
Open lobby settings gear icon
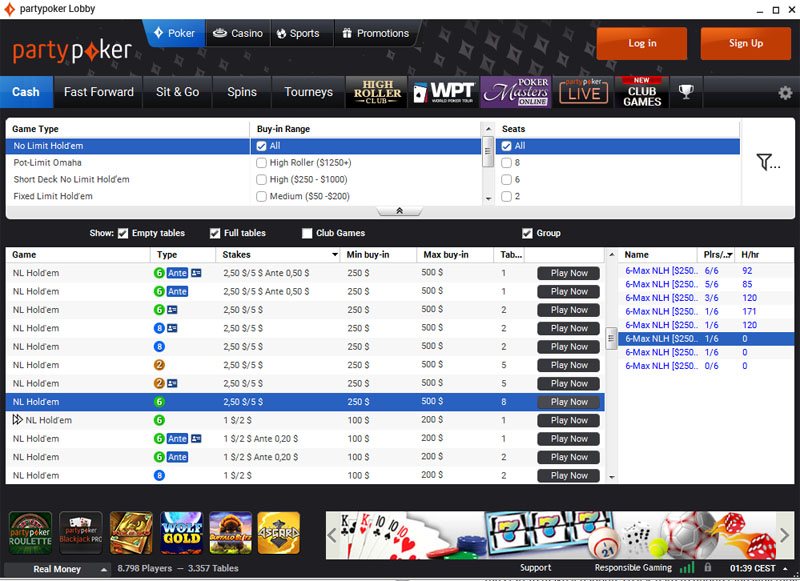coord(785,92)
